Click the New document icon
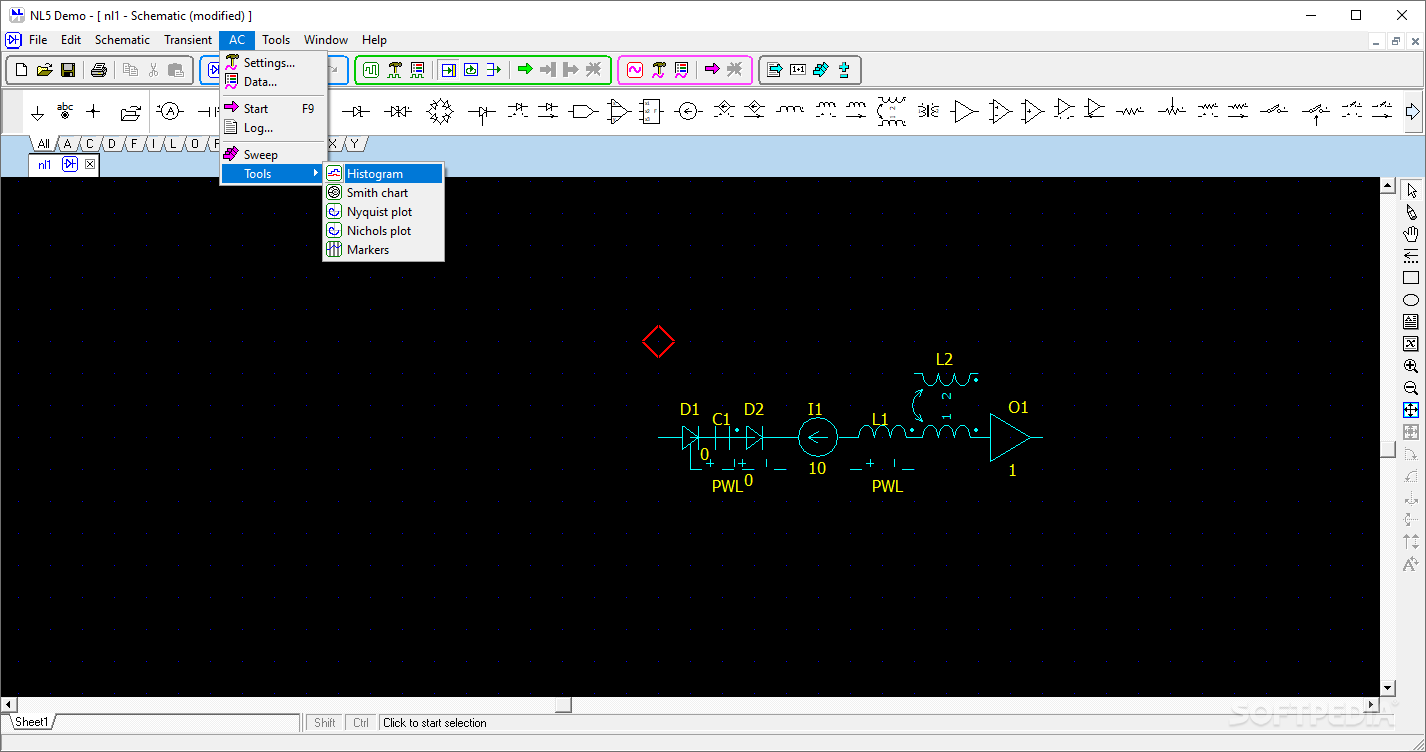The width and height of the screenshot is (1426, 752). (x=21, y=70)
